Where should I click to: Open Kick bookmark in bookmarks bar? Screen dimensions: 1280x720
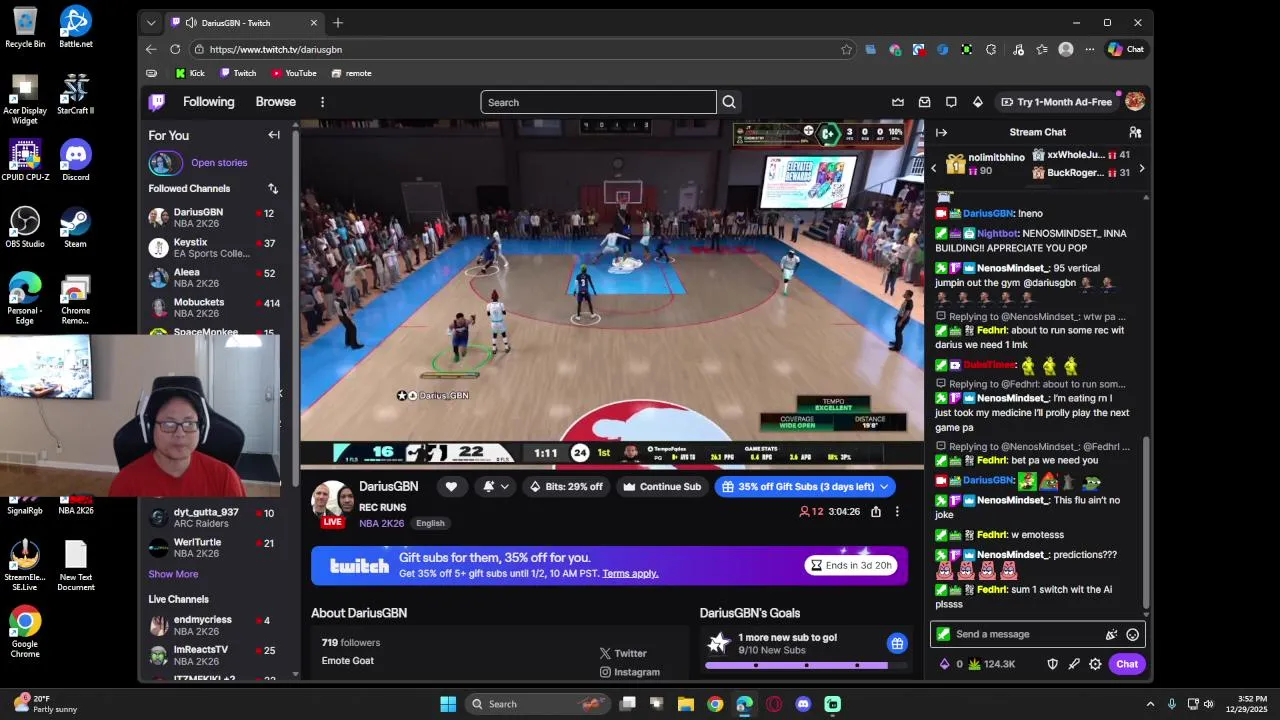click(x=190, y=73)
